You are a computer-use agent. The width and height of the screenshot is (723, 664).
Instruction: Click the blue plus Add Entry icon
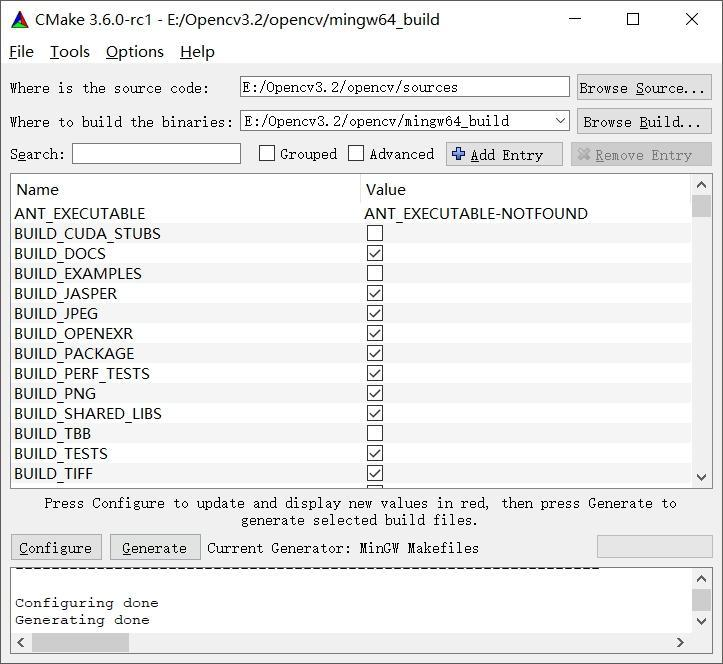pyautogui.click(x=459, y=154)
